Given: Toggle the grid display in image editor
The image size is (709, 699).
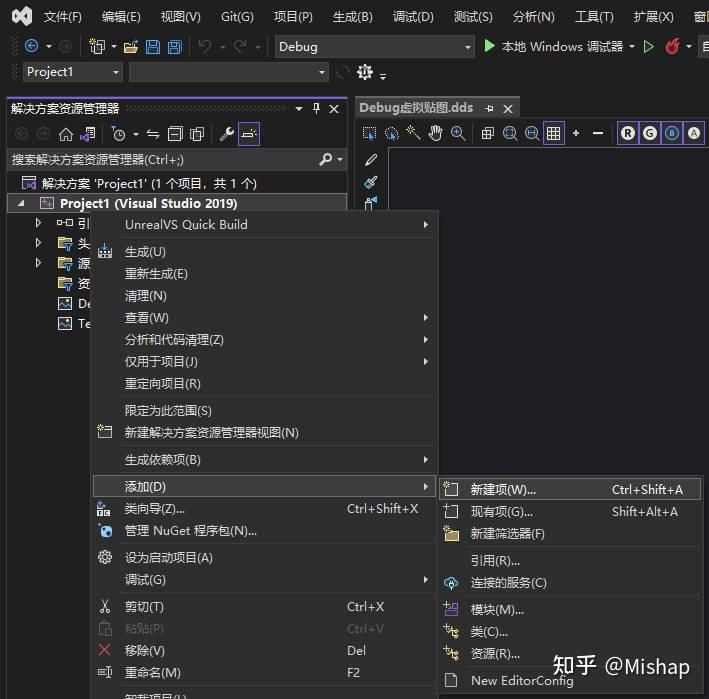Looking at the screenshot, I should pos(554,133).
